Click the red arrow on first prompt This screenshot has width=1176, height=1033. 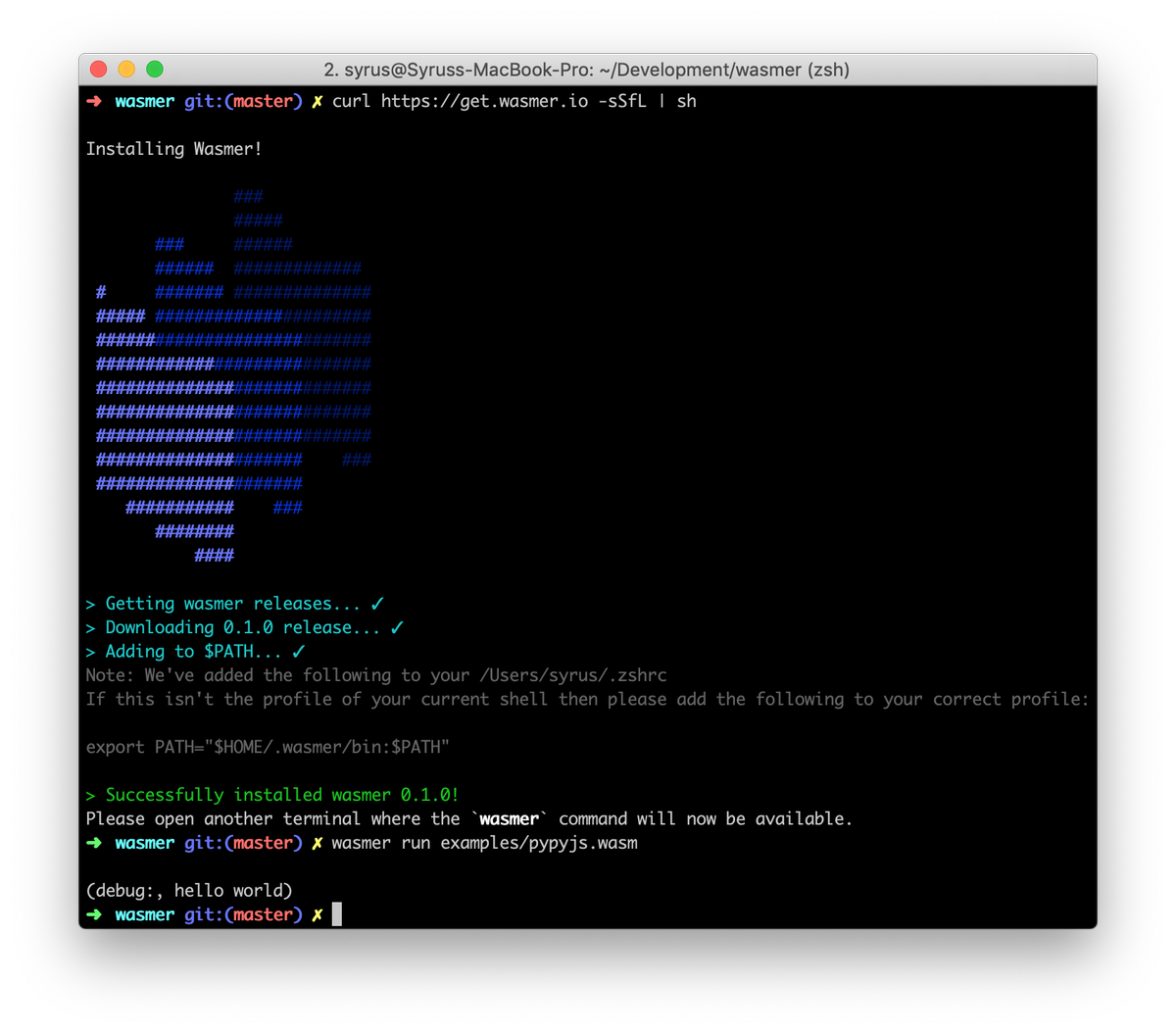94,101
